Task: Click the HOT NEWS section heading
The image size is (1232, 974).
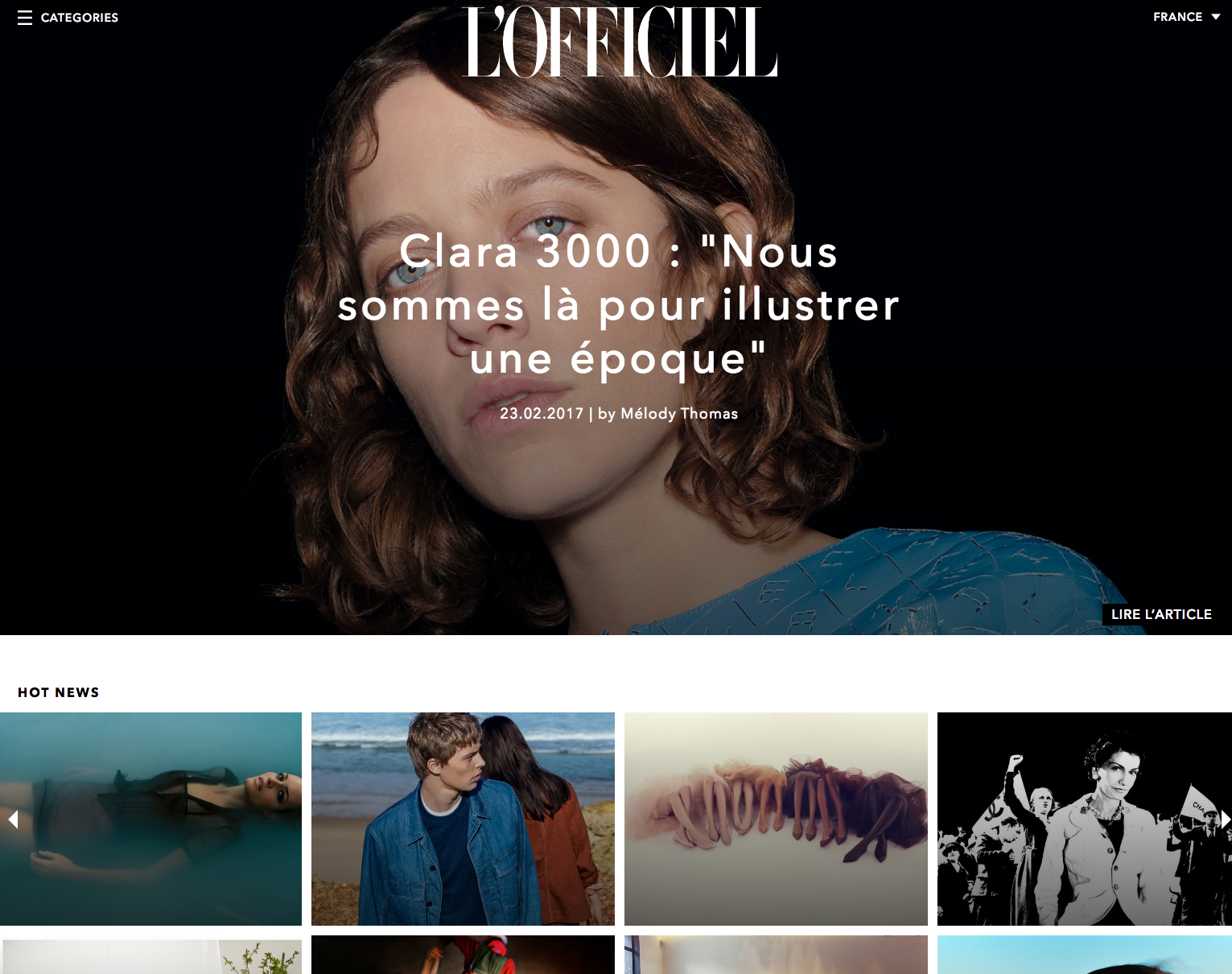Action: click(x=59, y=692)
